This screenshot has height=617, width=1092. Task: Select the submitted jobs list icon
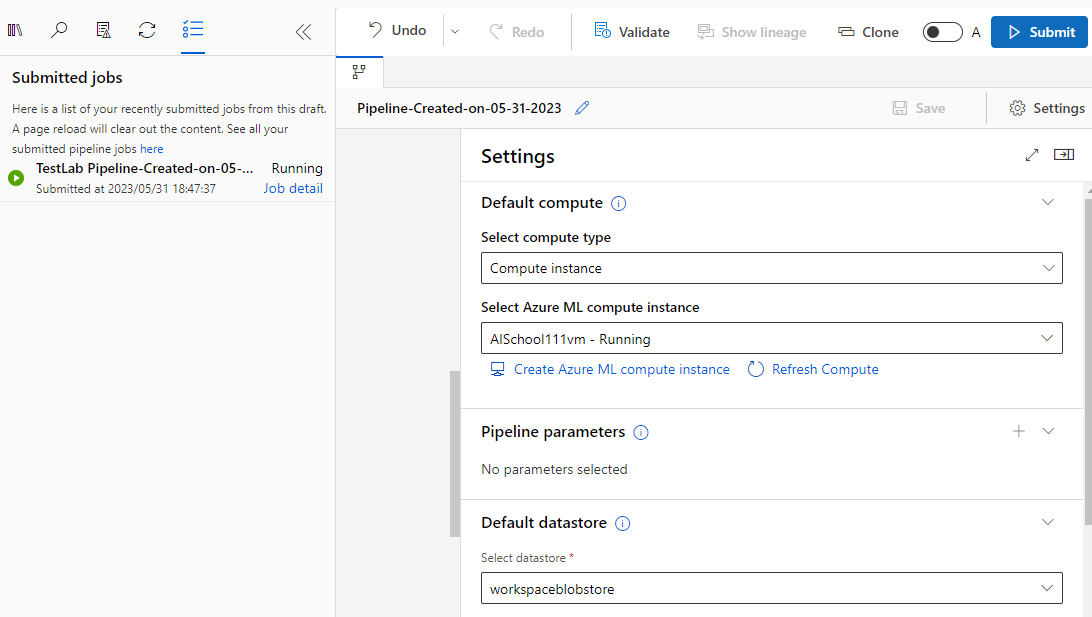(x=192, y=30)
